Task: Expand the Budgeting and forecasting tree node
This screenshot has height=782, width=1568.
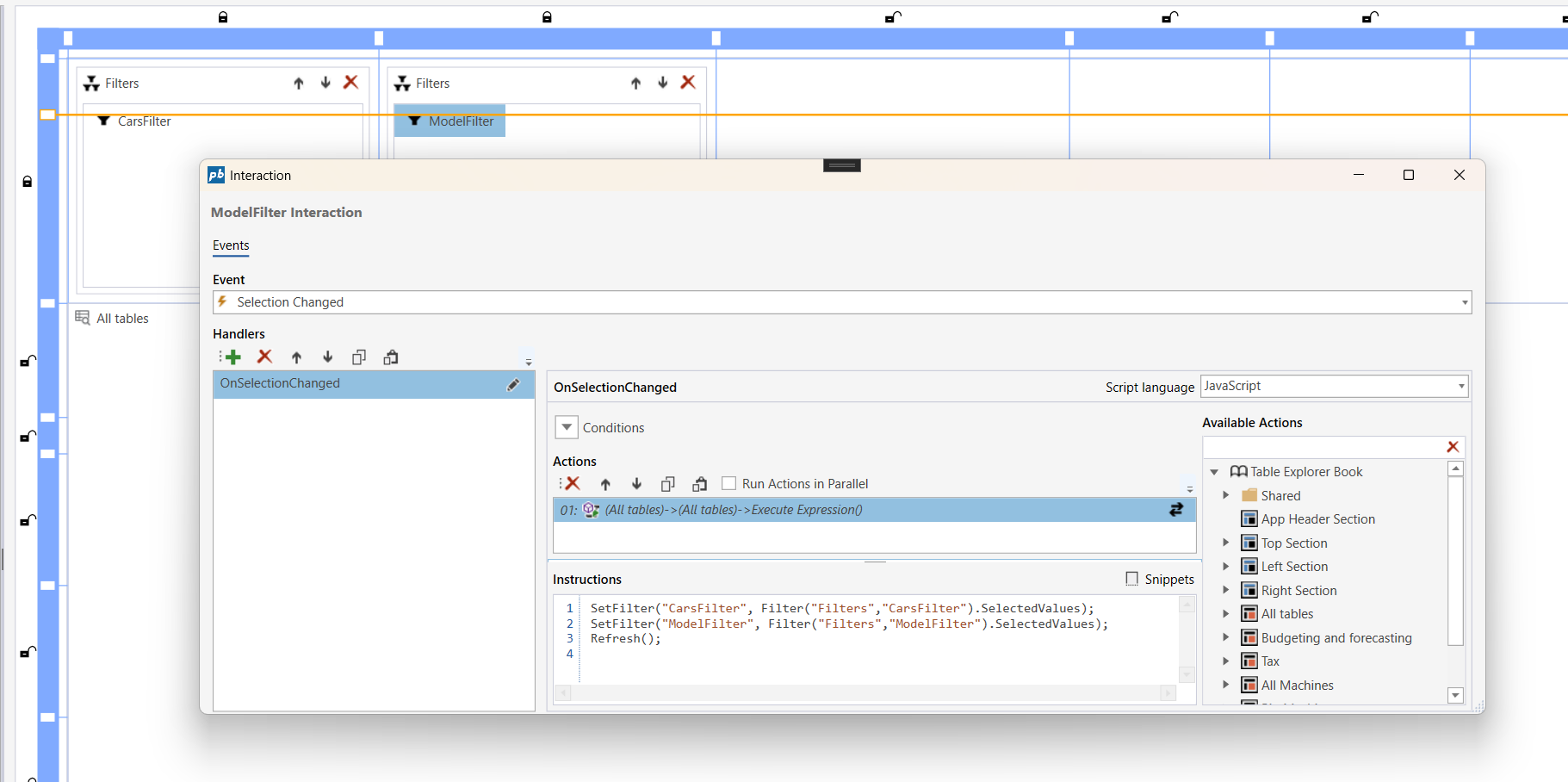Action: point(1226,637)
